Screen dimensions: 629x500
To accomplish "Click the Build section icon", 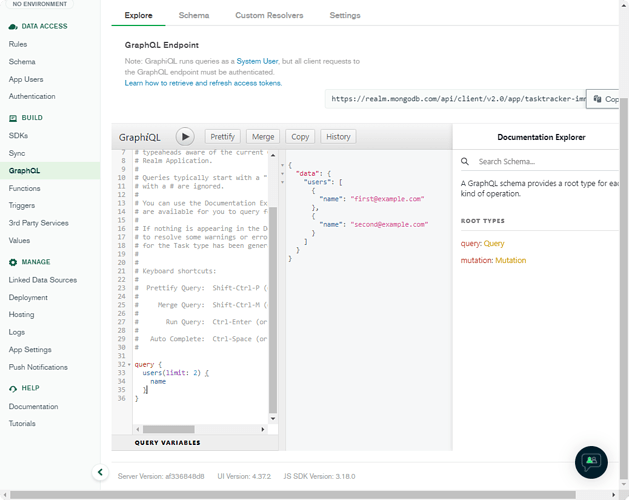I will pos(13,118).
